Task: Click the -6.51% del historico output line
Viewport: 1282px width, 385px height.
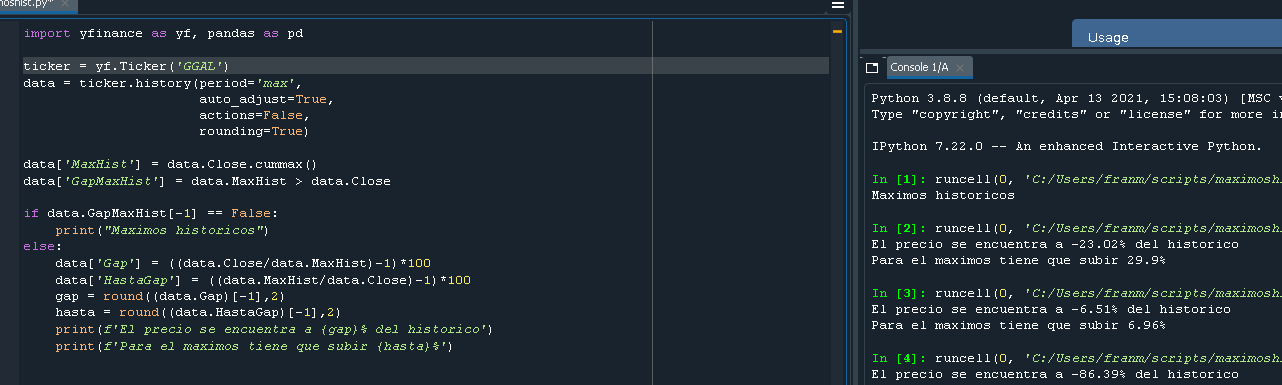Action: (x=1051, y=309)
